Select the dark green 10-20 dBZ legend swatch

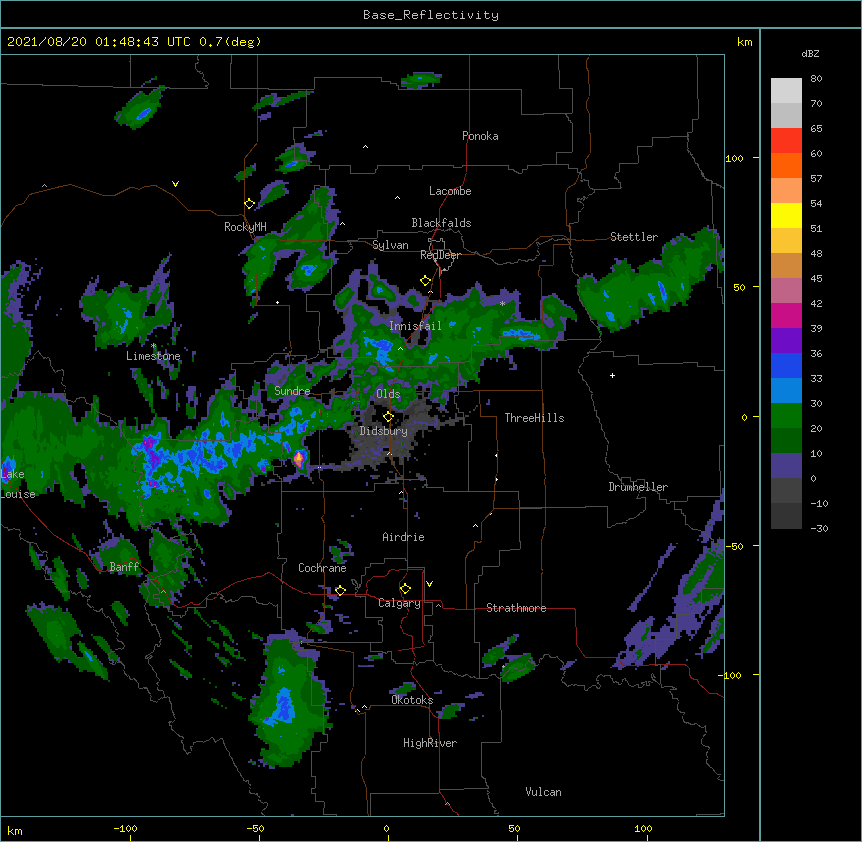coord(786,441)
